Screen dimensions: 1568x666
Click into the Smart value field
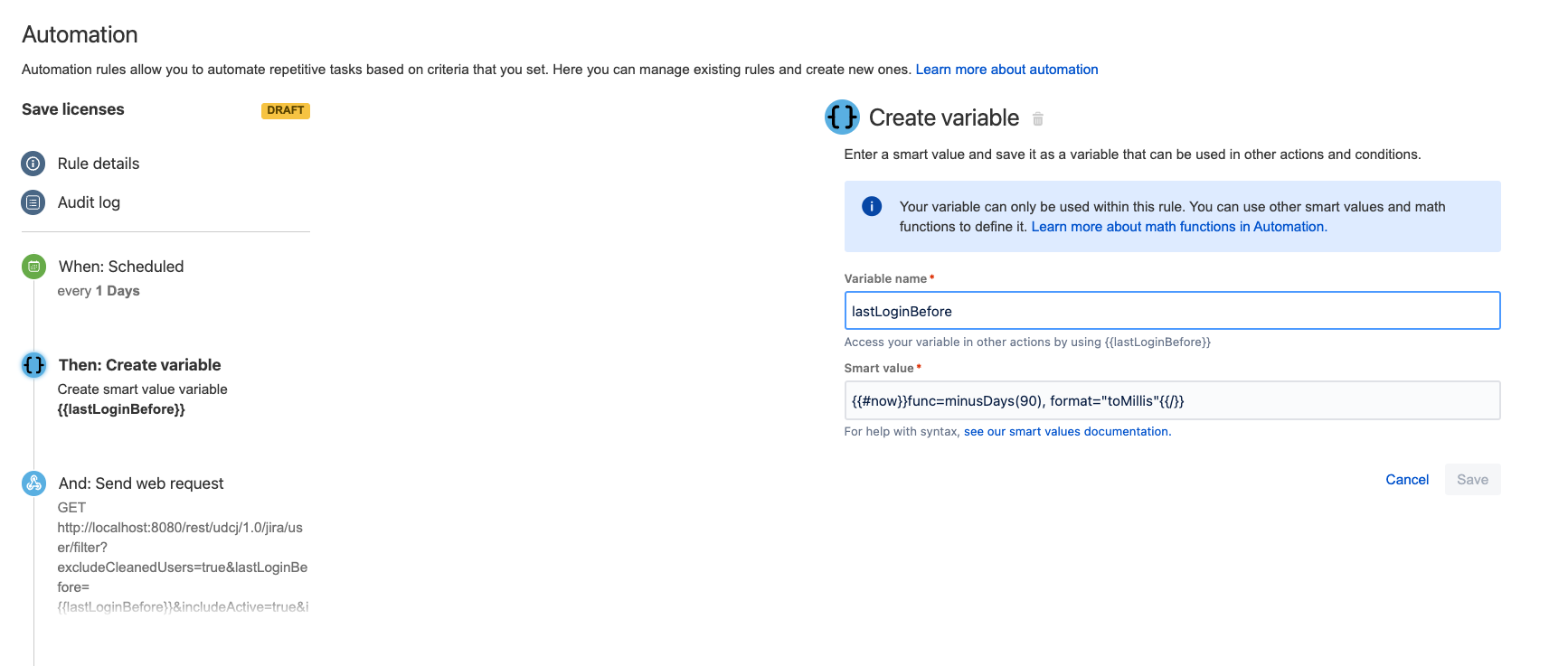1171,400
